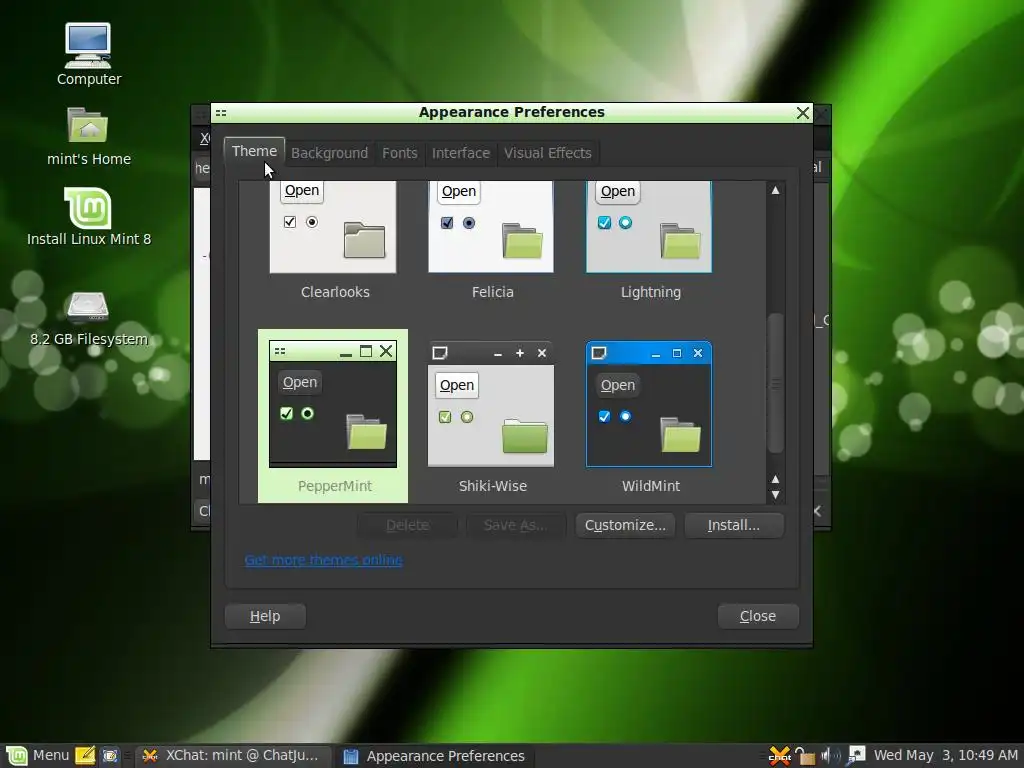Click the Install... button
The image size is (1024, 768).
click(x=733, y=525)
